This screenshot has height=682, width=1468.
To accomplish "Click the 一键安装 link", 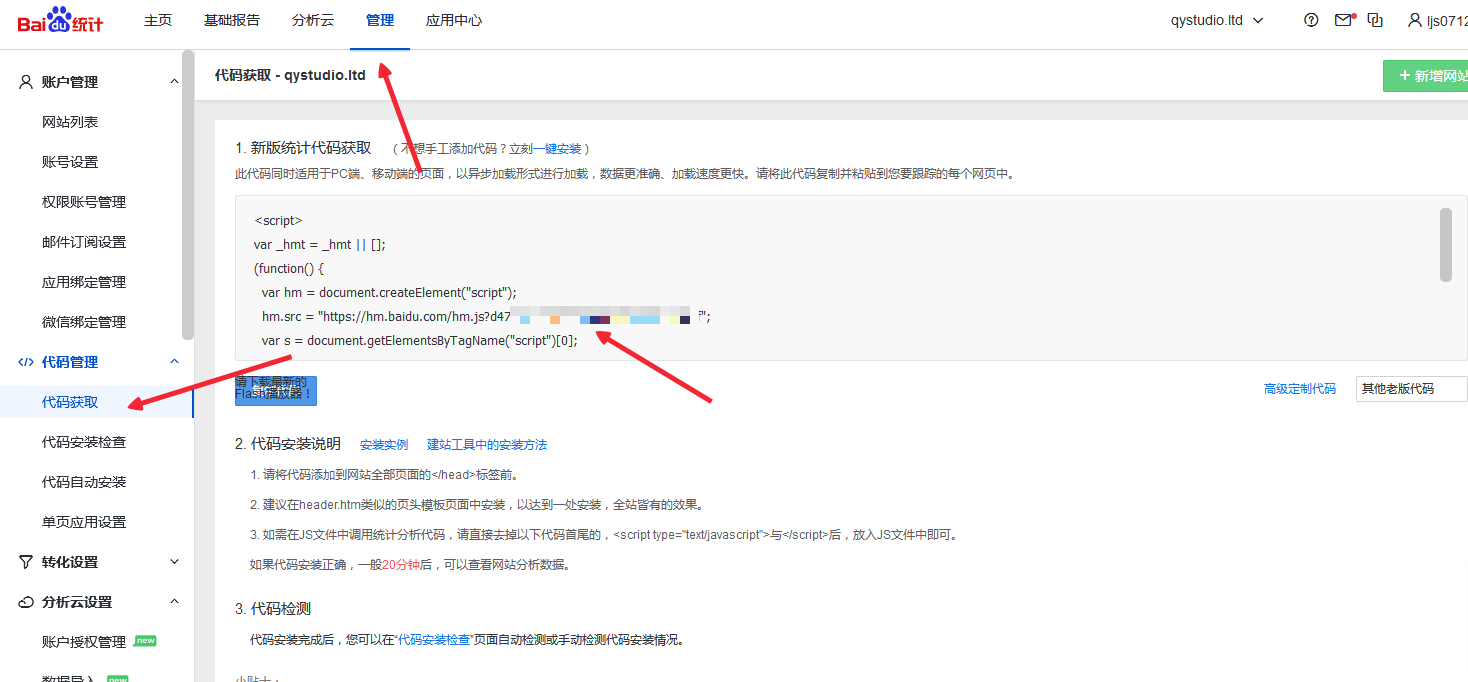I will pos(557,148).
